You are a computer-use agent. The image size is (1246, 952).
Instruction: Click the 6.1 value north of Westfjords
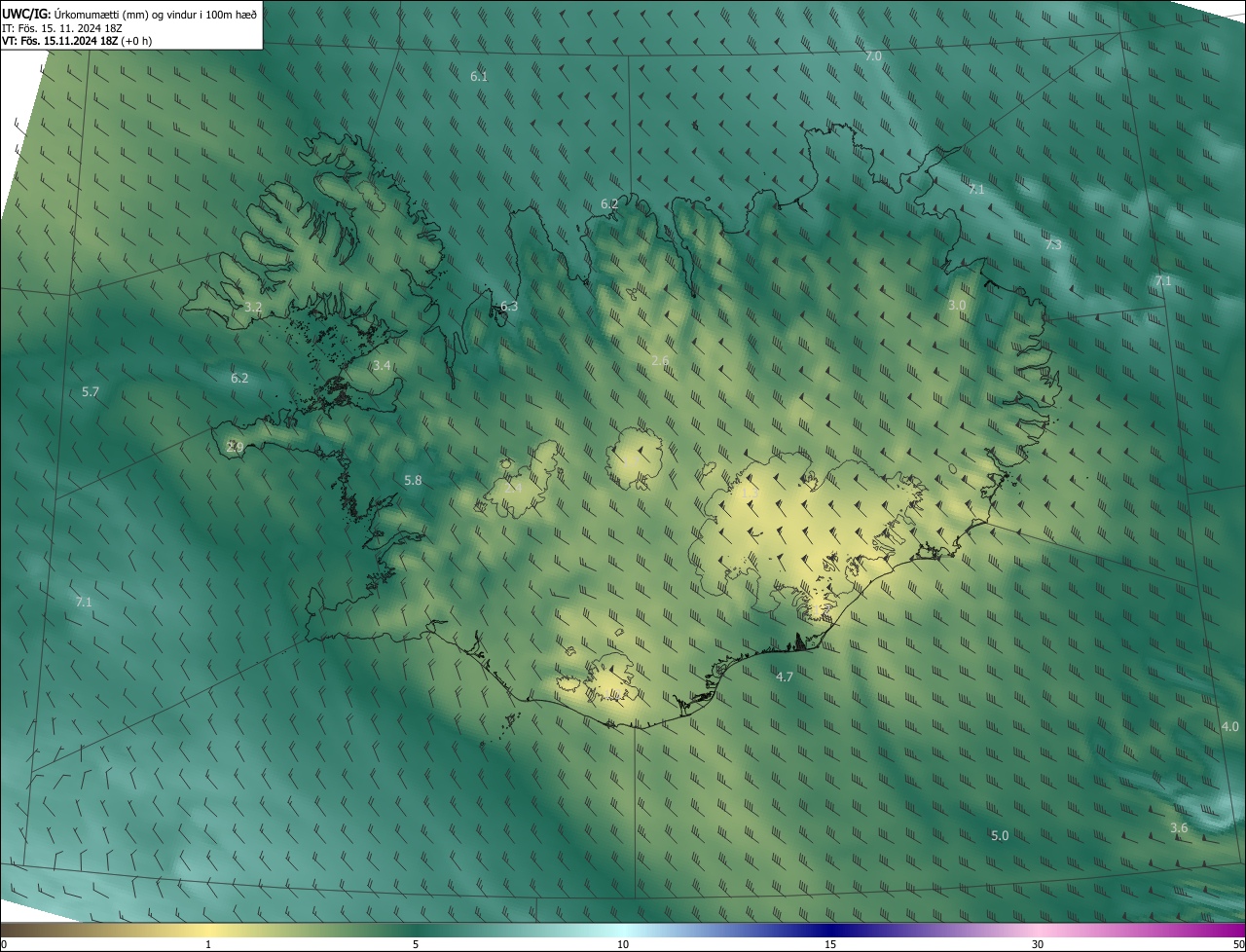[479, 76]
